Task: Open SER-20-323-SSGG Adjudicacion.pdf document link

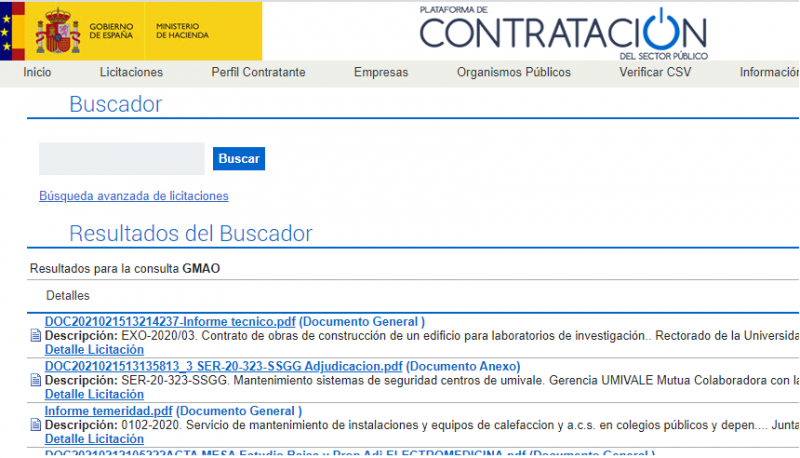Action: coord(223,366)
